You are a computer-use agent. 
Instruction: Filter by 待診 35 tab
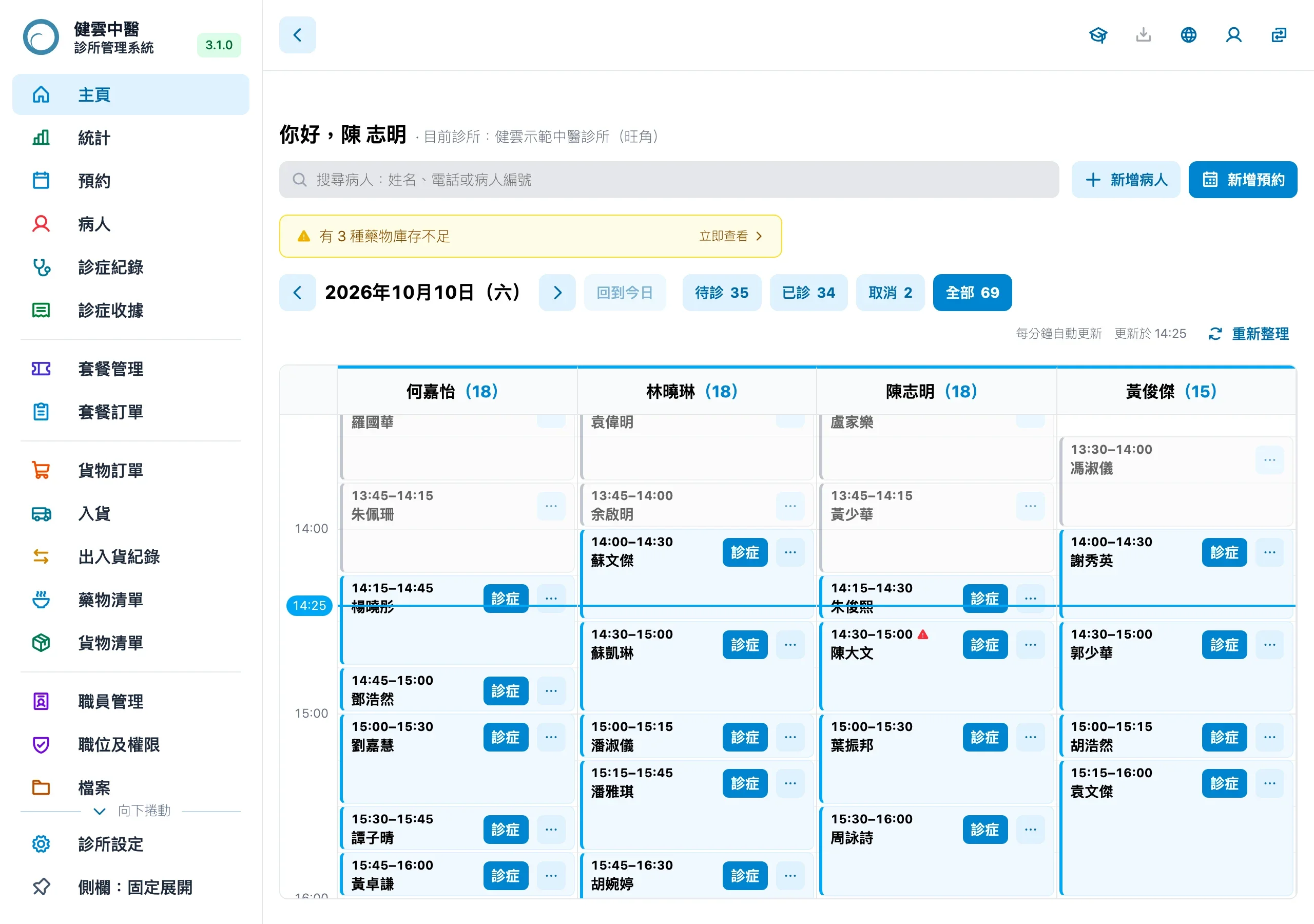721,293
